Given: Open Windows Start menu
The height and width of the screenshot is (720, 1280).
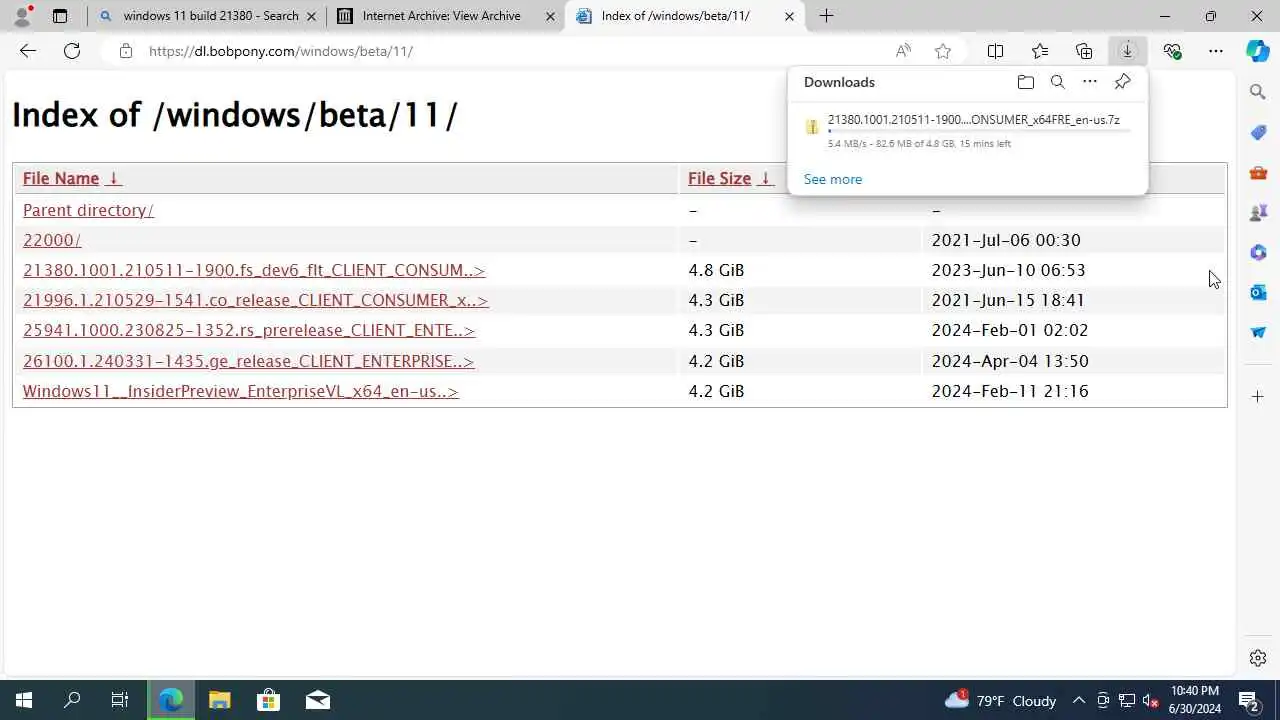Looking at the screenshot, I should [24, 700].
